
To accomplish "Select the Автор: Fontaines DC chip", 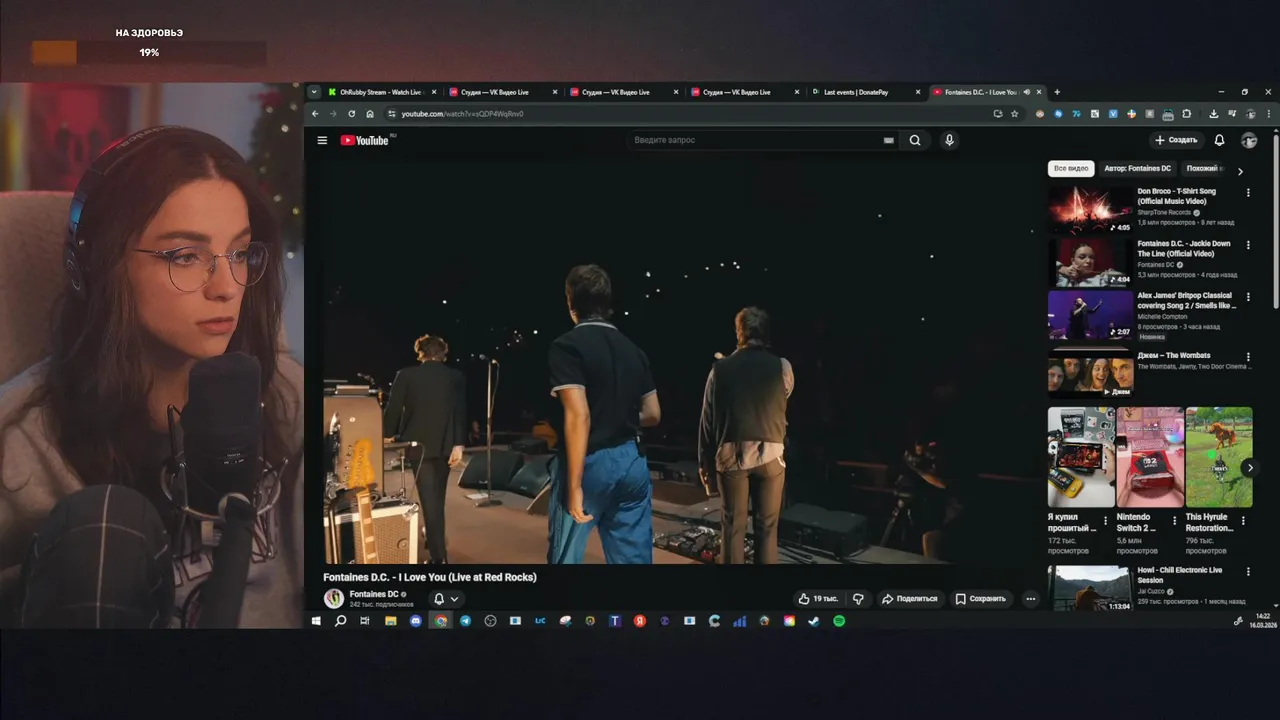I will pos(1137,169).
